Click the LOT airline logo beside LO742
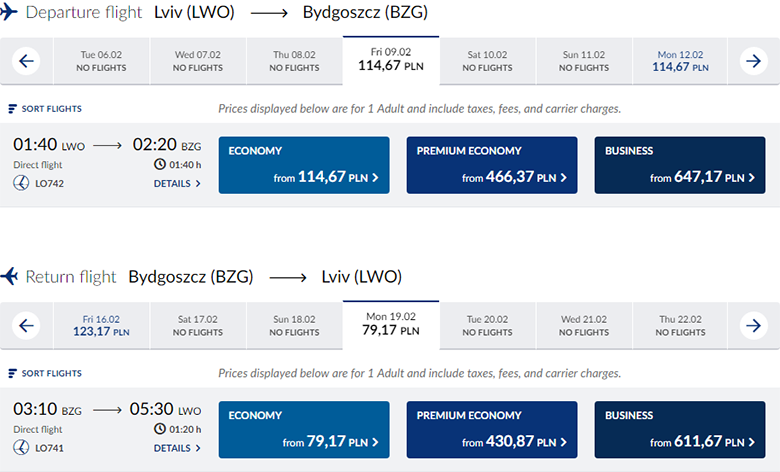780x472 pixels. click(x=22, y=184)
